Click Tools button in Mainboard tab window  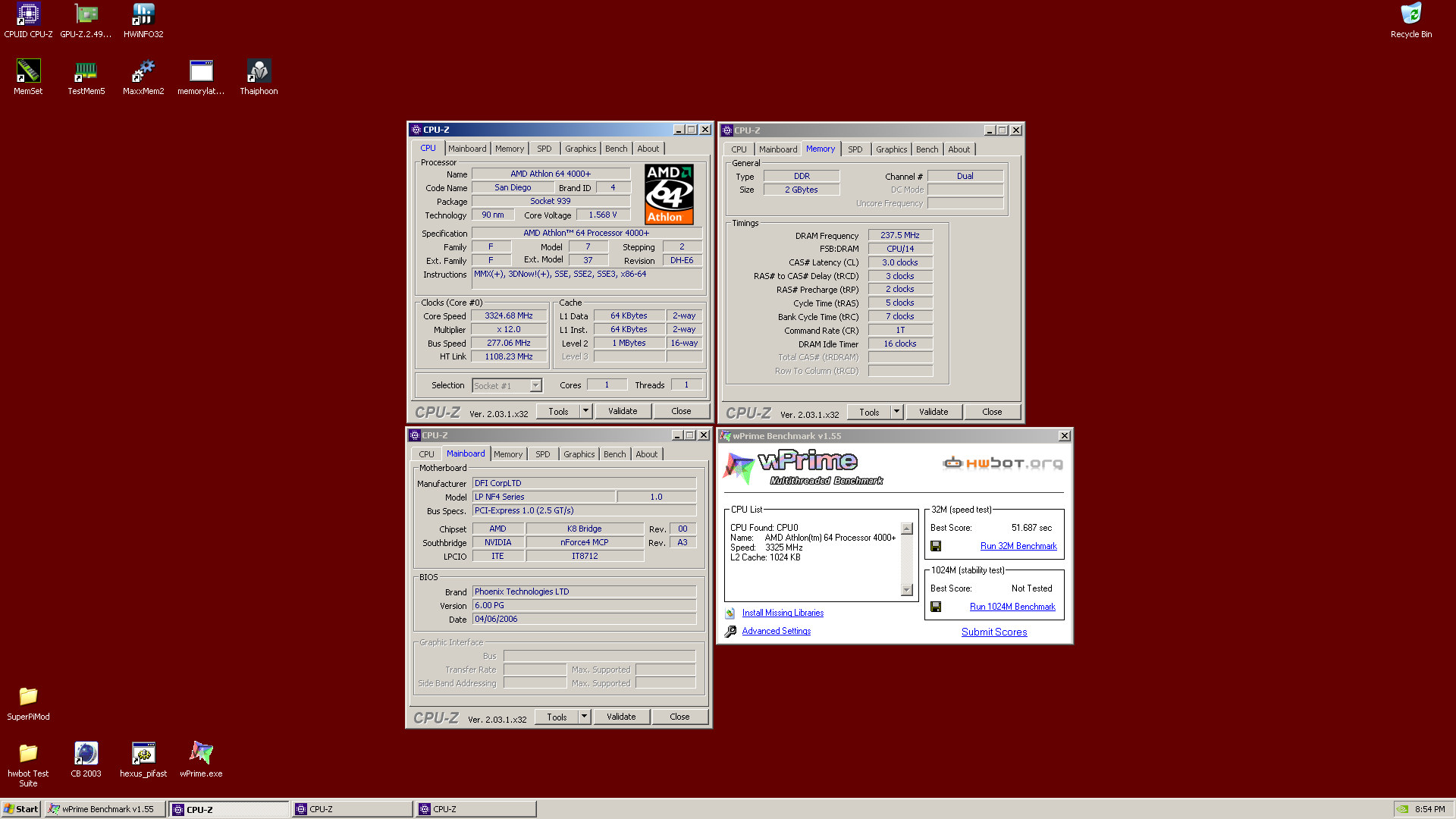pyautogui.click(x=557, y=717)
